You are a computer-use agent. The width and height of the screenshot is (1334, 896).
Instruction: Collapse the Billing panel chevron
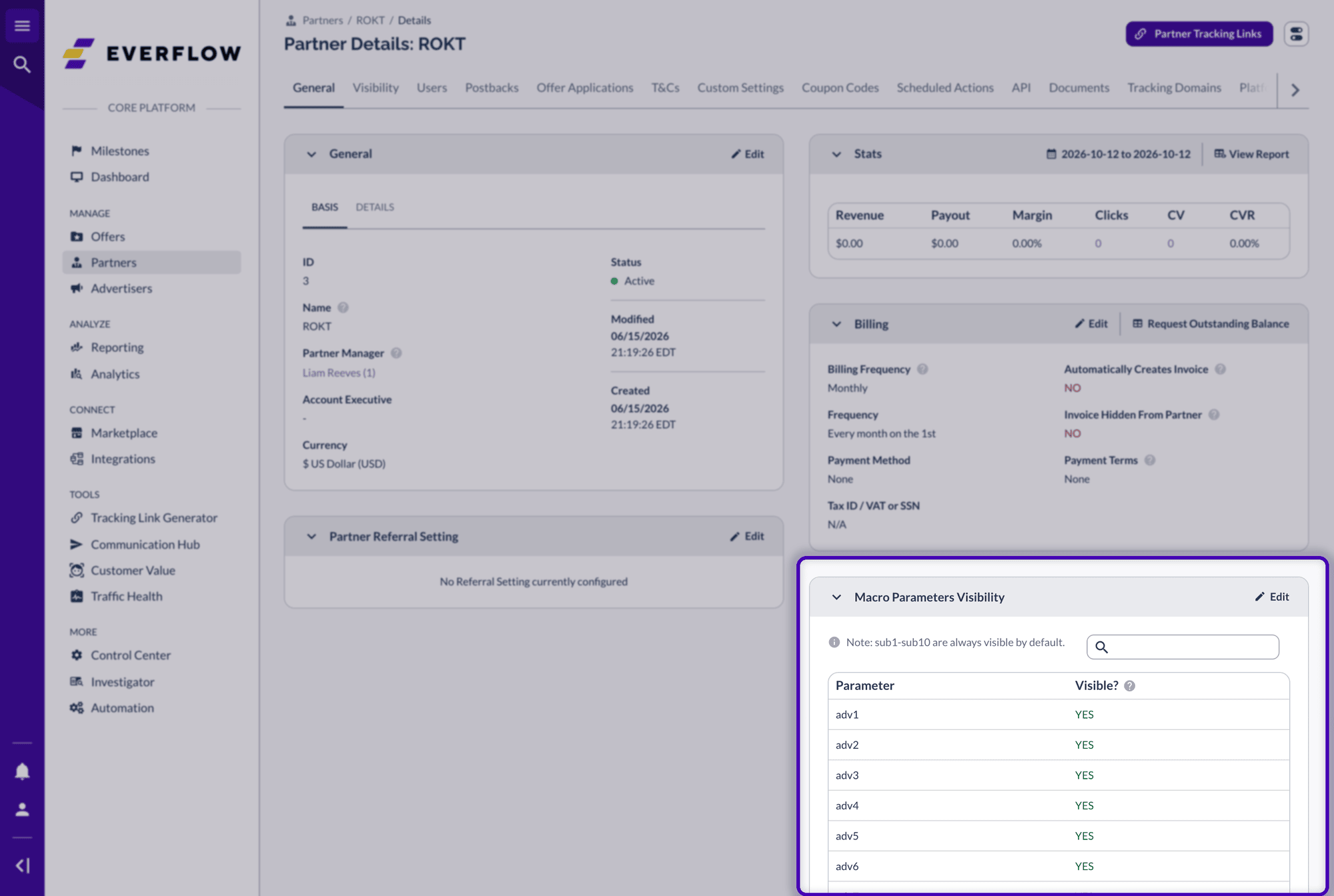click(836, 325)
